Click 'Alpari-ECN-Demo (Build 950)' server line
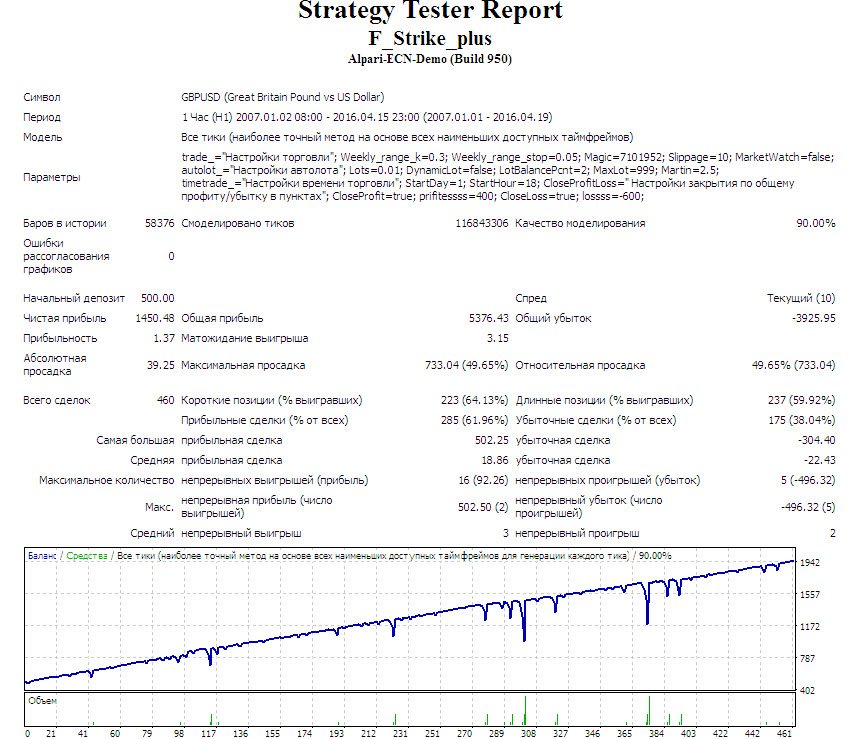 pos(430,59)
